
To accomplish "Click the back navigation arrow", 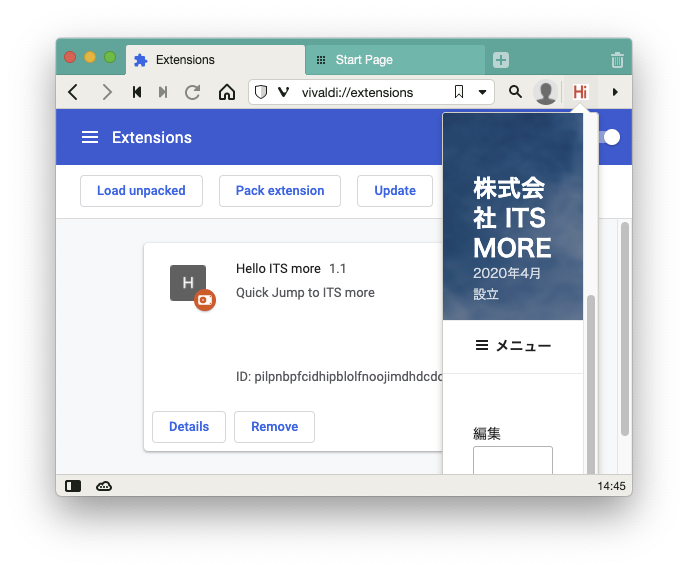I will (73, 92).
